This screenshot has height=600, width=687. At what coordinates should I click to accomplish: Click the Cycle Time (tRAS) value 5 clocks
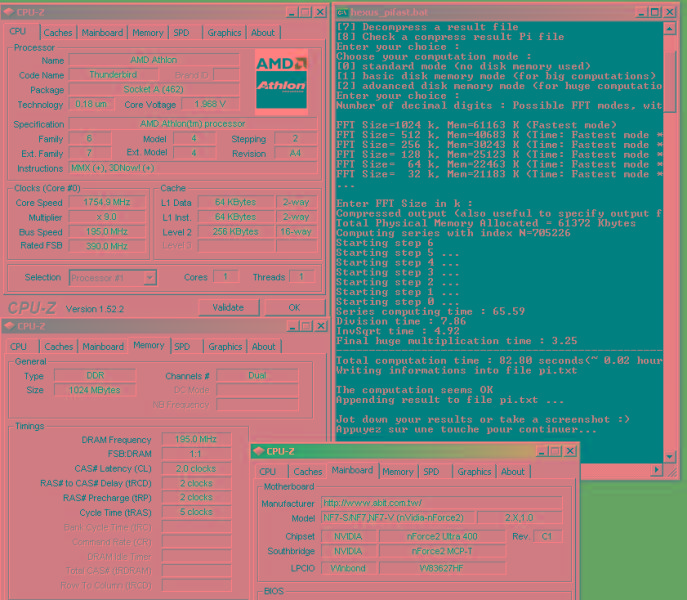(196, 512)
